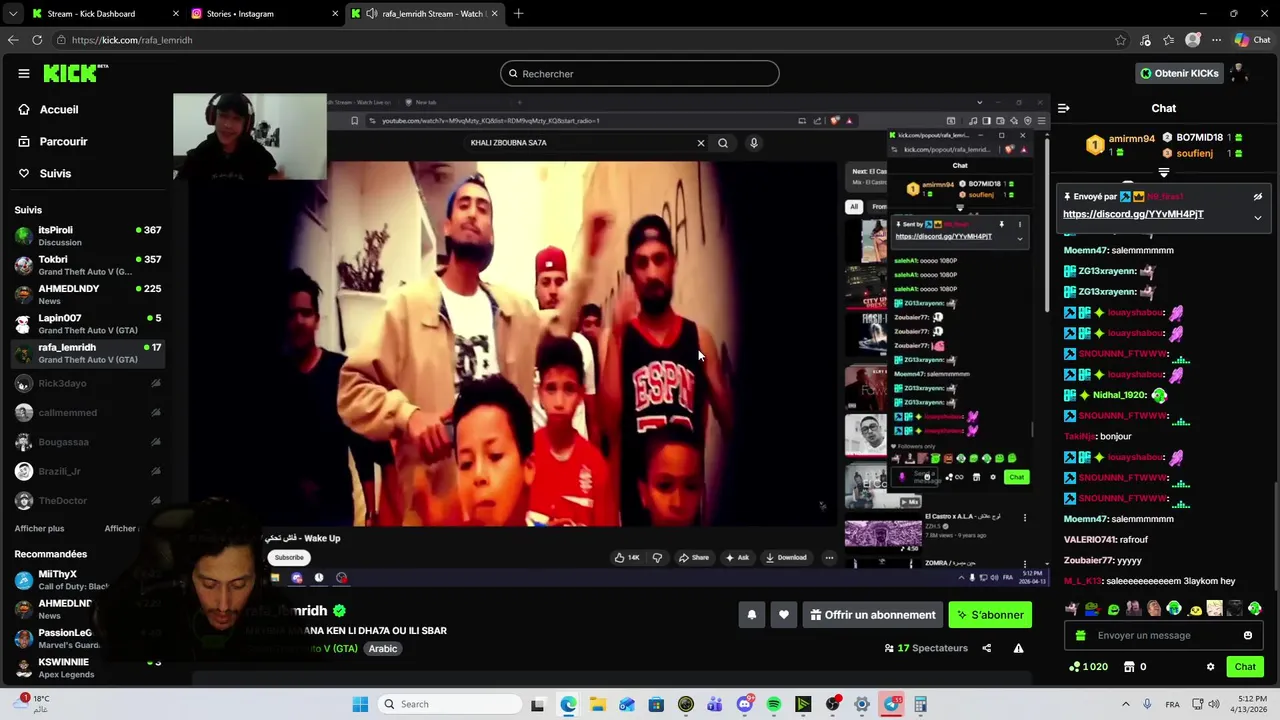
Task: Open offline channel Rick3dayo
Action: click(x=88, y=383)
